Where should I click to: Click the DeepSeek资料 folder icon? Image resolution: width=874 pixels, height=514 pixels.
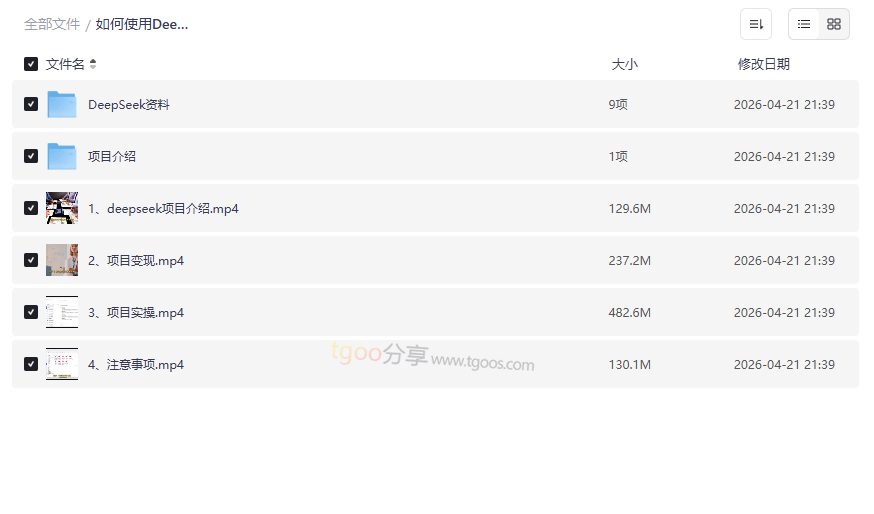[62, 104]
